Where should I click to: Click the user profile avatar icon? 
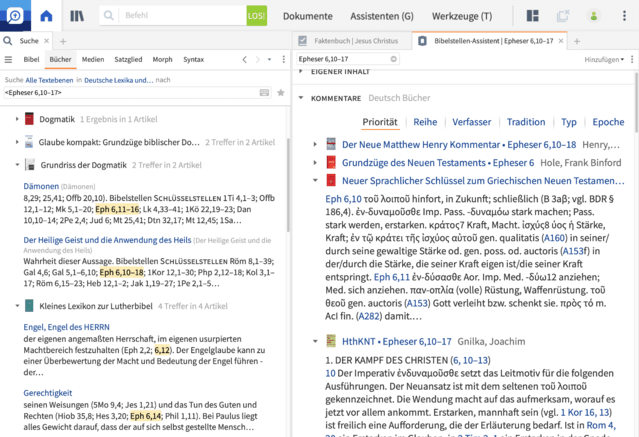coord(593,16)
